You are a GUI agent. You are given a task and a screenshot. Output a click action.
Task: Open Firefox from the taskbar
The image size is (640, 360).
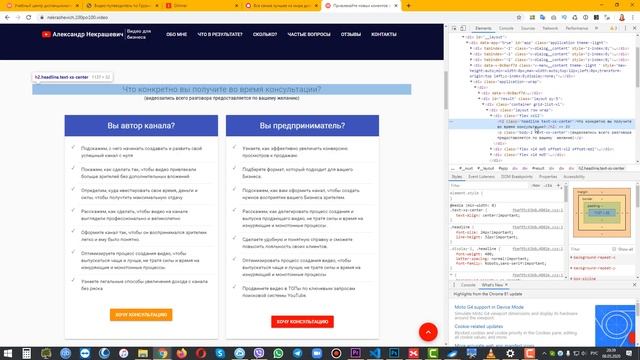click(x=182, y=353)
